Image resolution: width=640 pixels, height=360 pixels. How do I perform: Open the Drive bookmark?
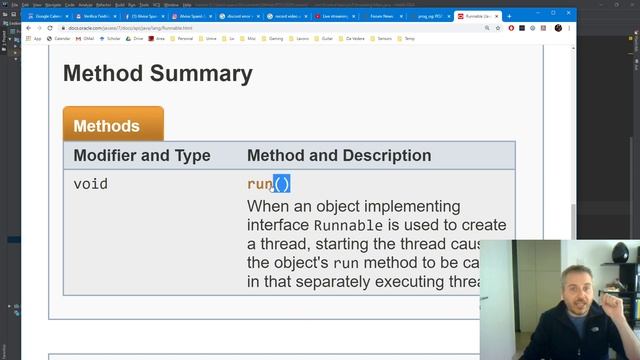(134, 39)
